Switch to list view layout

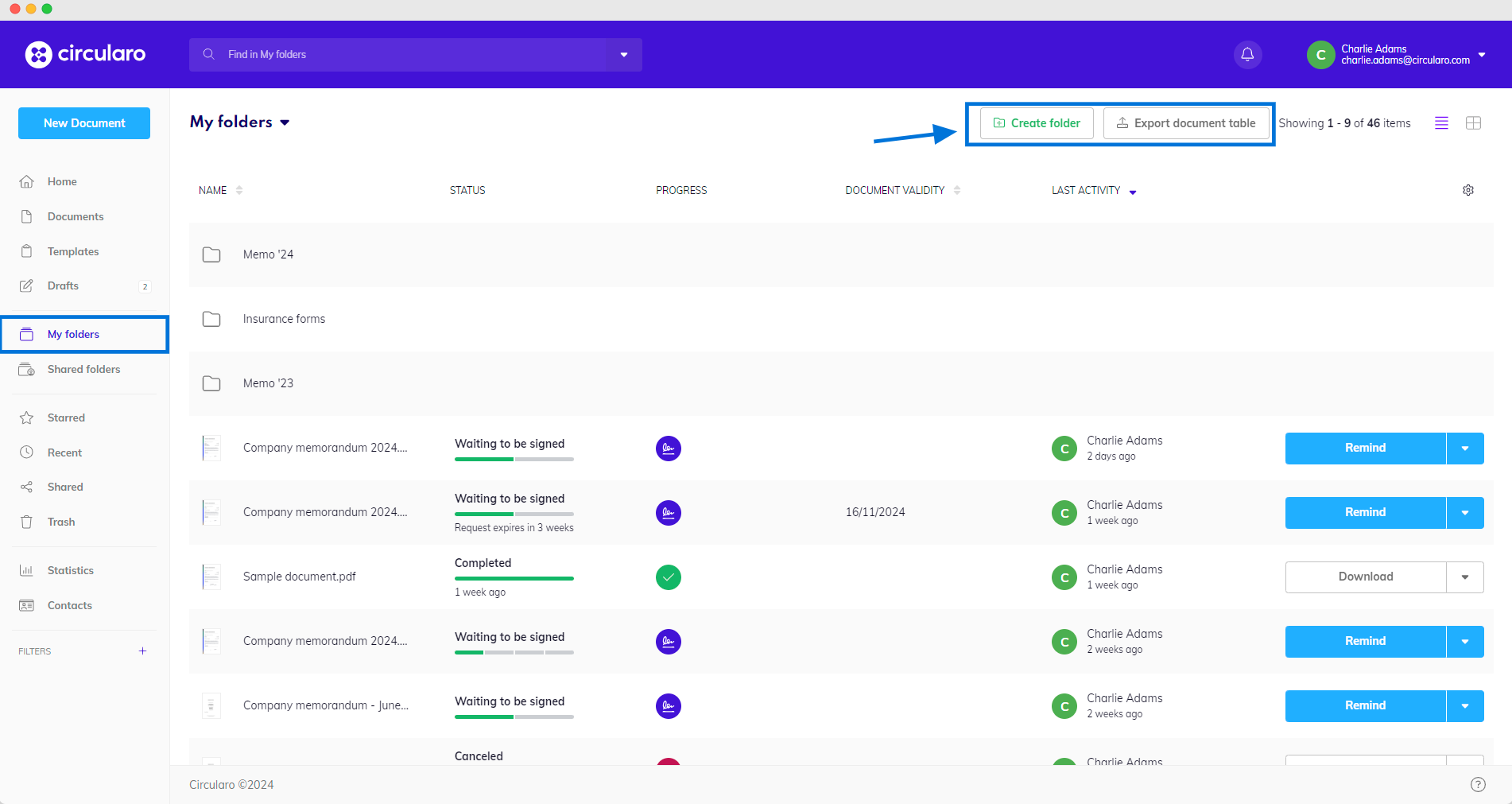point(1440,123)
